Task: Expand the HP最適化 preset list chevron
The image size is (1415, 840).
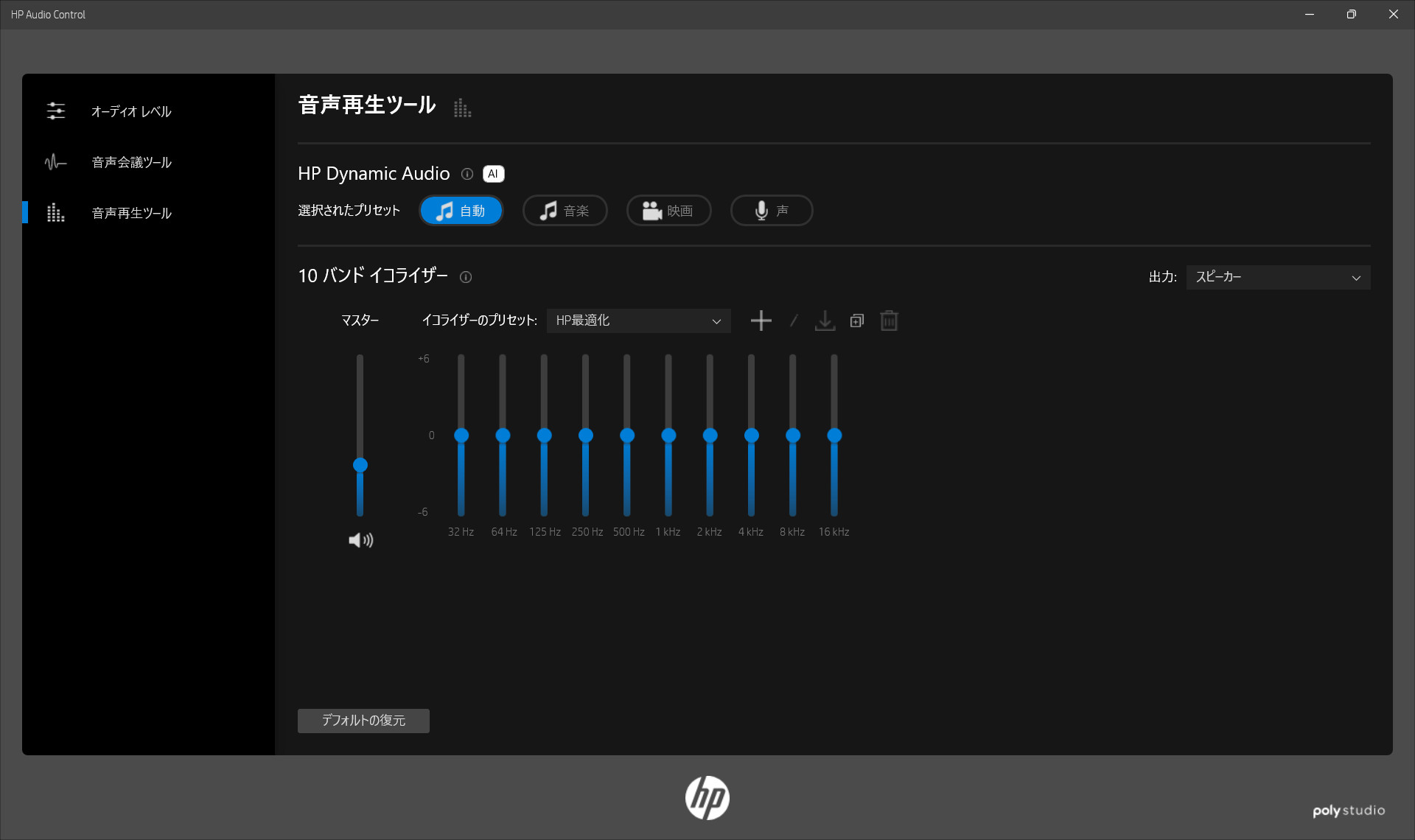Action: click(715, 321)
